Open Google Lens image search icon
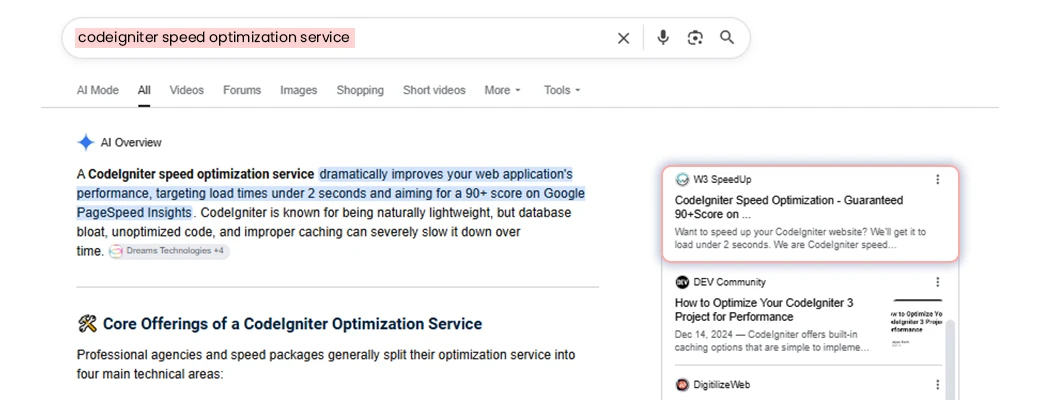This screenshot has height=400, width=1040. [x=694, y=38]
